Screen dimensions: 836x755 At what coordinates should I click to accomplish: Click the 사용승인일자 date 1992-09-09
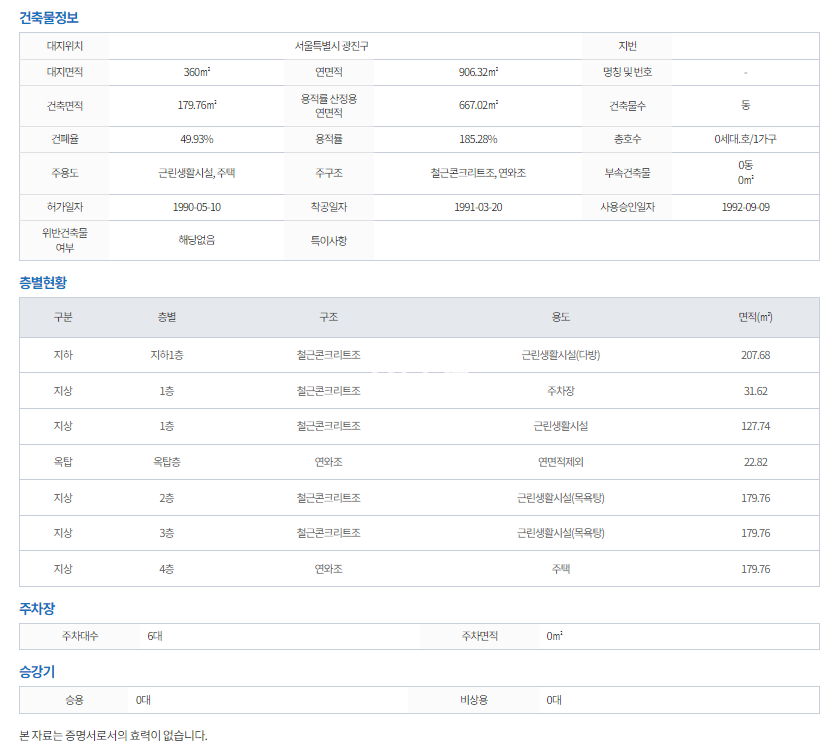(x=745, y=207)
